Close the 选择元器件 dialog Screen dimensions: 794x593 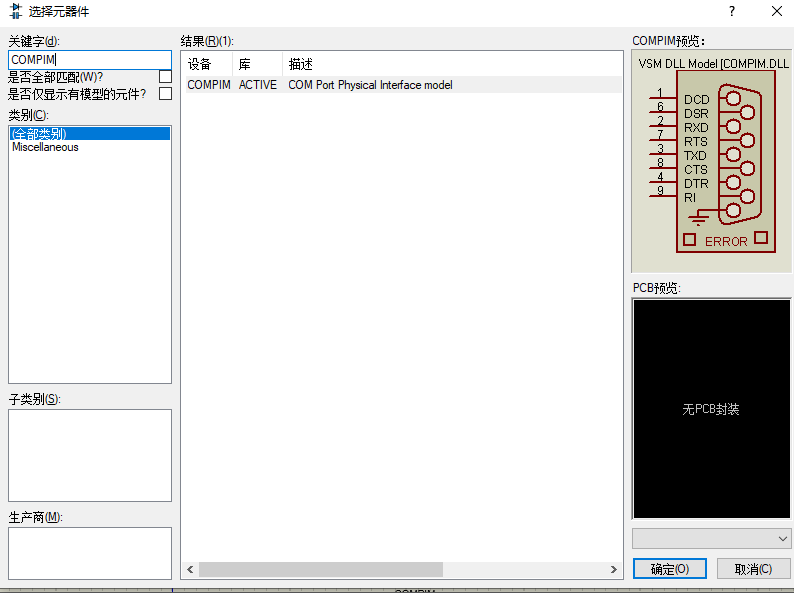pos(777,12)
